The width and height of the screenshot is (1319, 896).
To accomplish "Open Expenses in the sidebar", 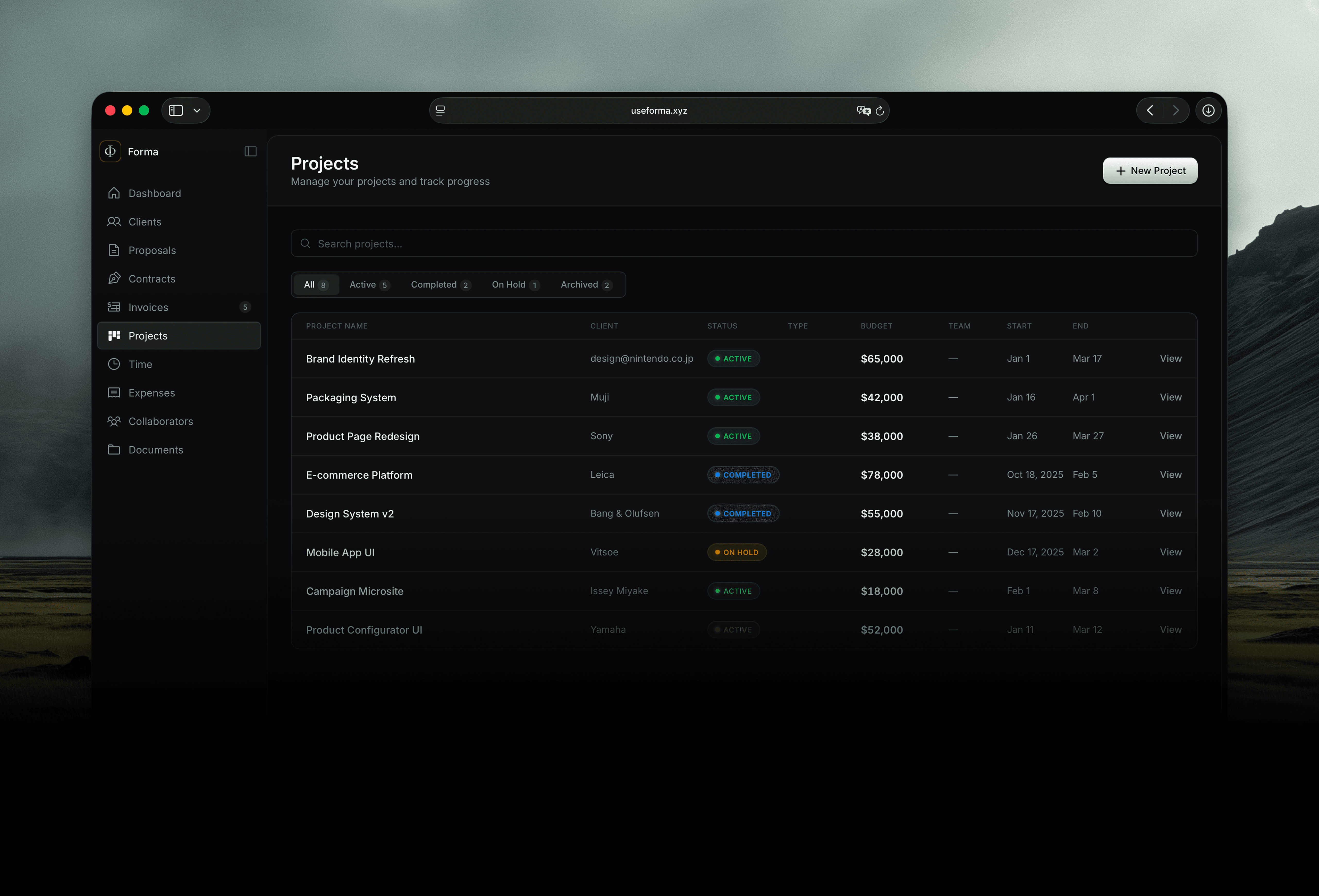I will pyautogui.click(x=179, y=393).
